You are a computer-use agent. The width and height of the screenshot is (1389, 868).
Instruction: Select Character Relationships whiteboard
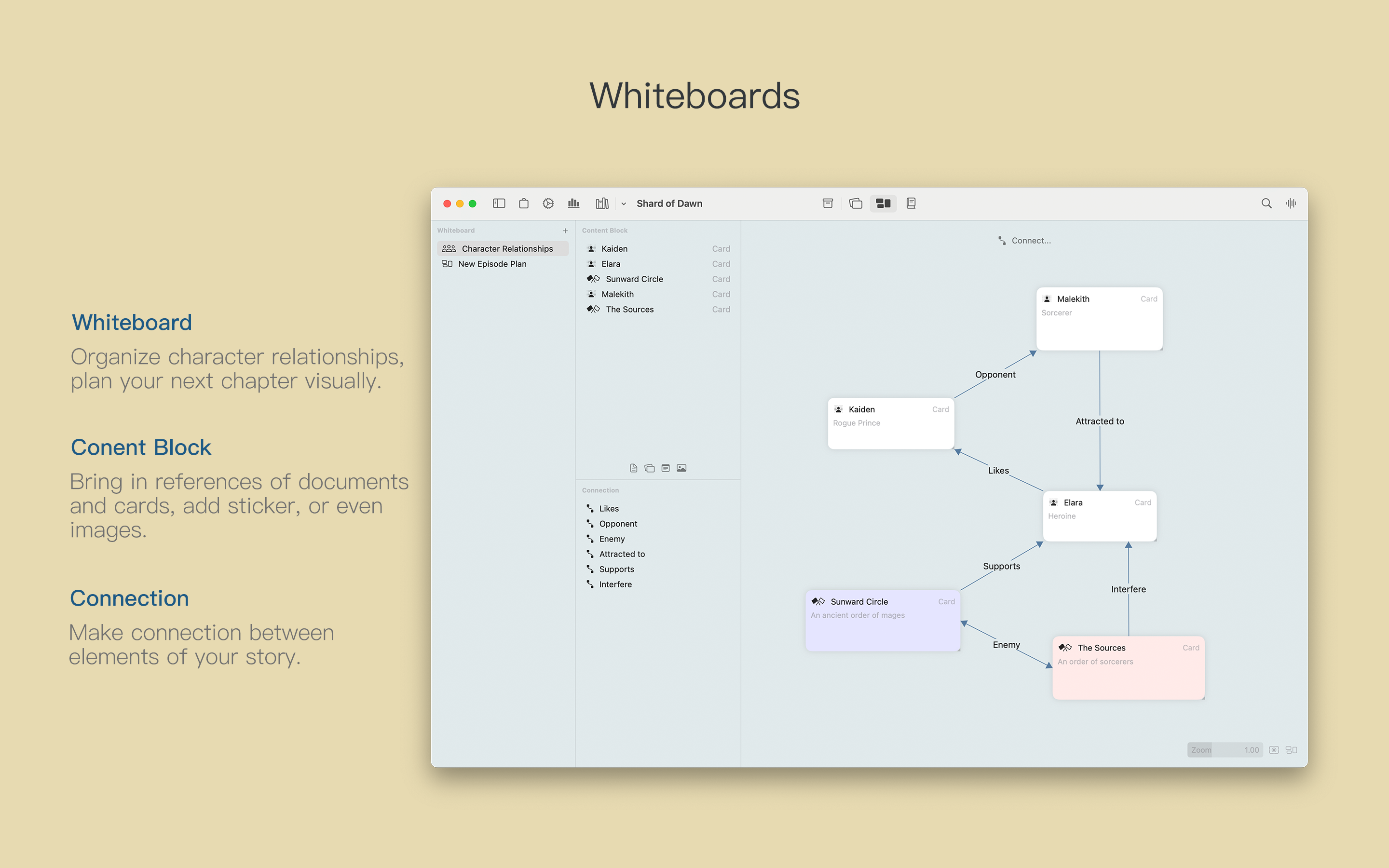[x=503, y=248]
